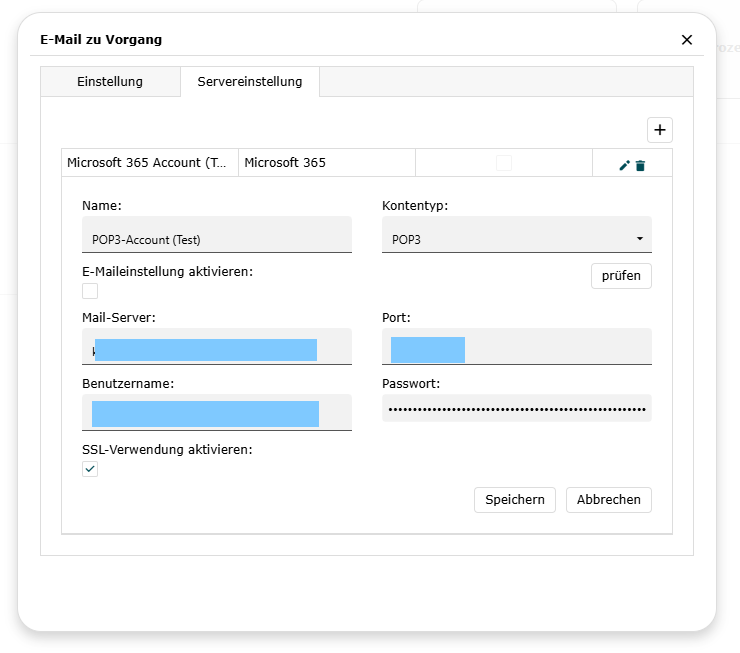
Task: Focus the Name field containing POP3-Account (Test)
Action: click(216, 239)
